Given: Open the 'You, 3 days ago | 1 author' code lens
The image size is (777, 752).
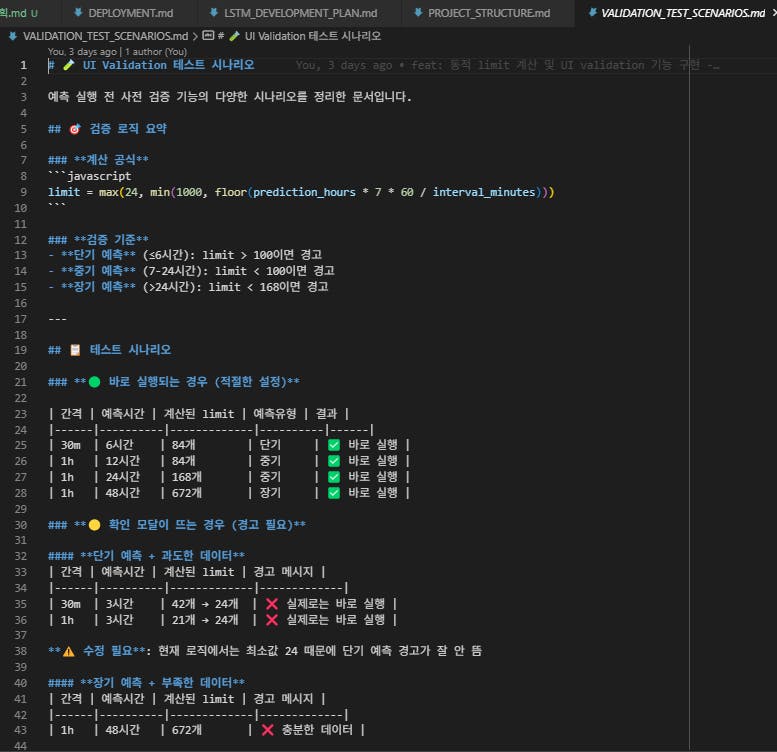Looking at the screenshot, I should pos(117,52).
